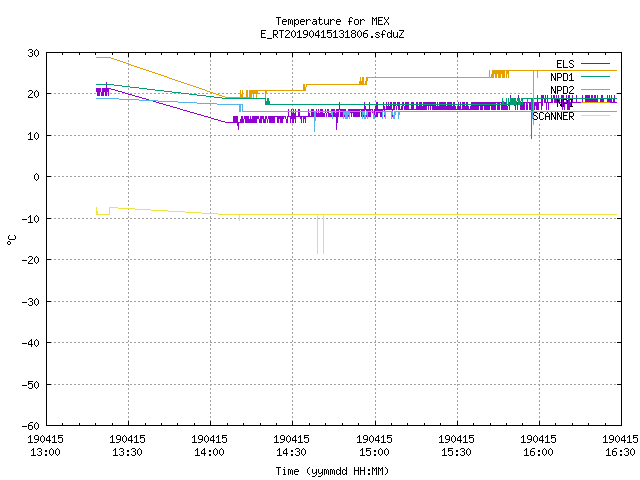Click the NPD1 legend label
The image size is (640, 480).
coord(562,77)
